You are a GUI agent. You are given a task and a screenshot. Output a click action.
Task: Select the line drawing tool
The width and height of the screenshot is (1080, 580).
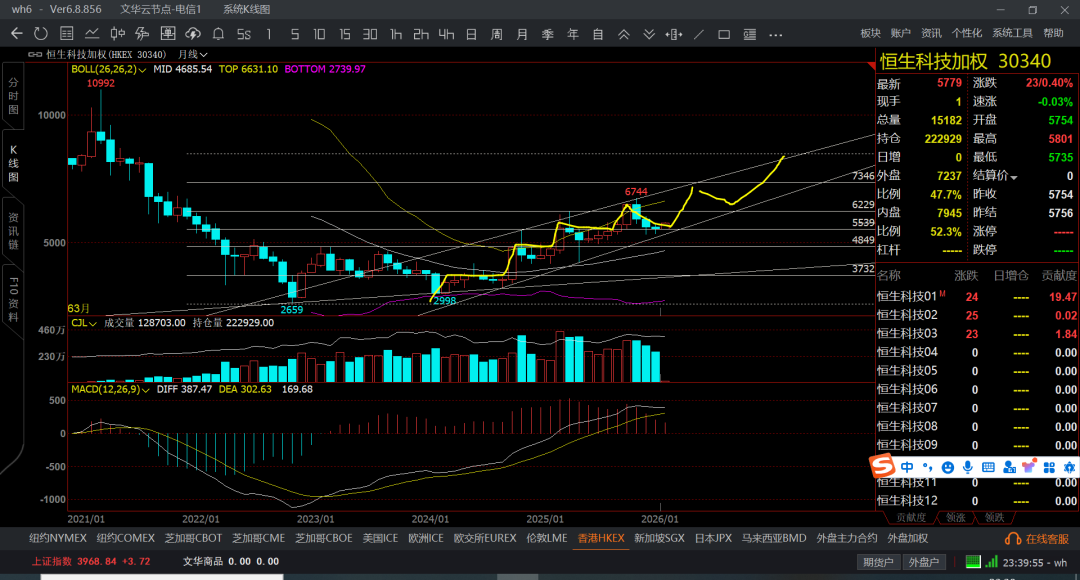click(698, 34)
